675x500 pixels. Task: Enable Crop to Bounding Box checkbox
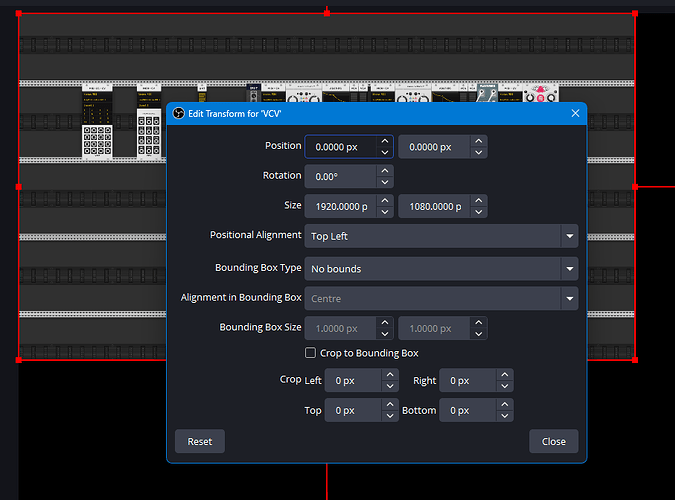[310, 353]
